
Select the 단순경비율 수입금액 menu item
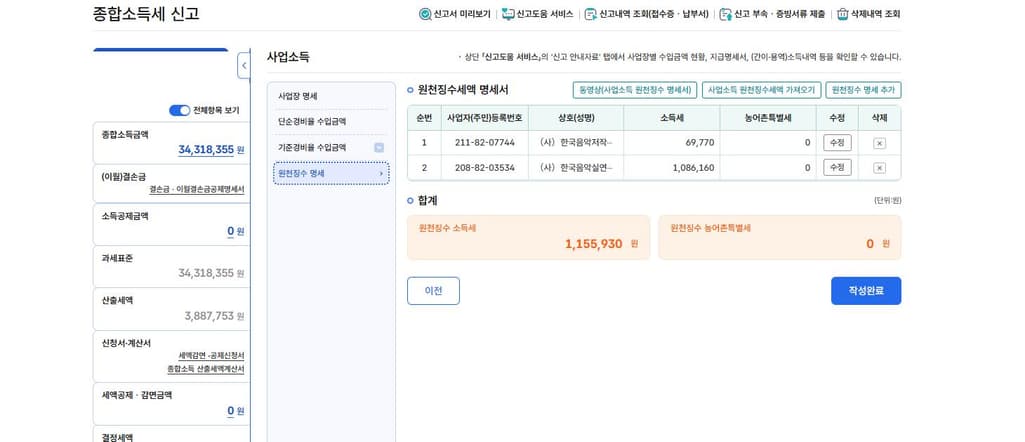pos(312,122)
